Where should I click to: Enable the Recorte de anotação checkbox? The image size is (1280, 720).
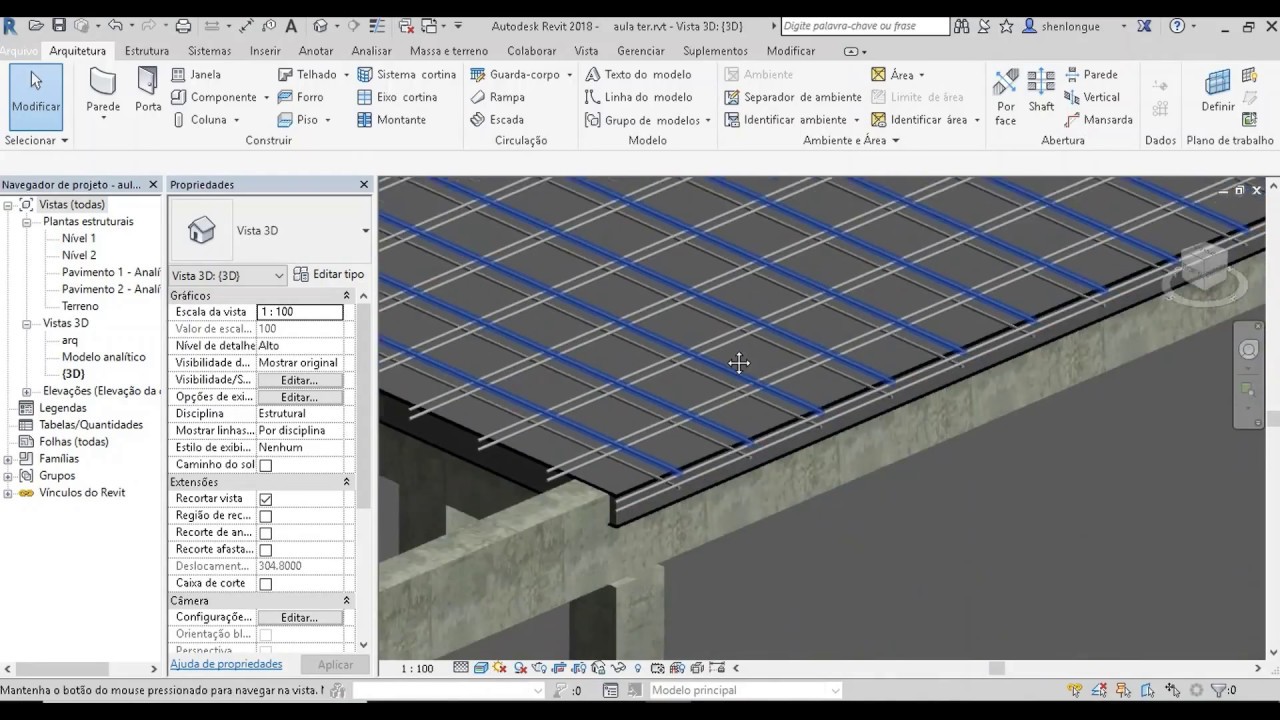click(x=265, y=533)
